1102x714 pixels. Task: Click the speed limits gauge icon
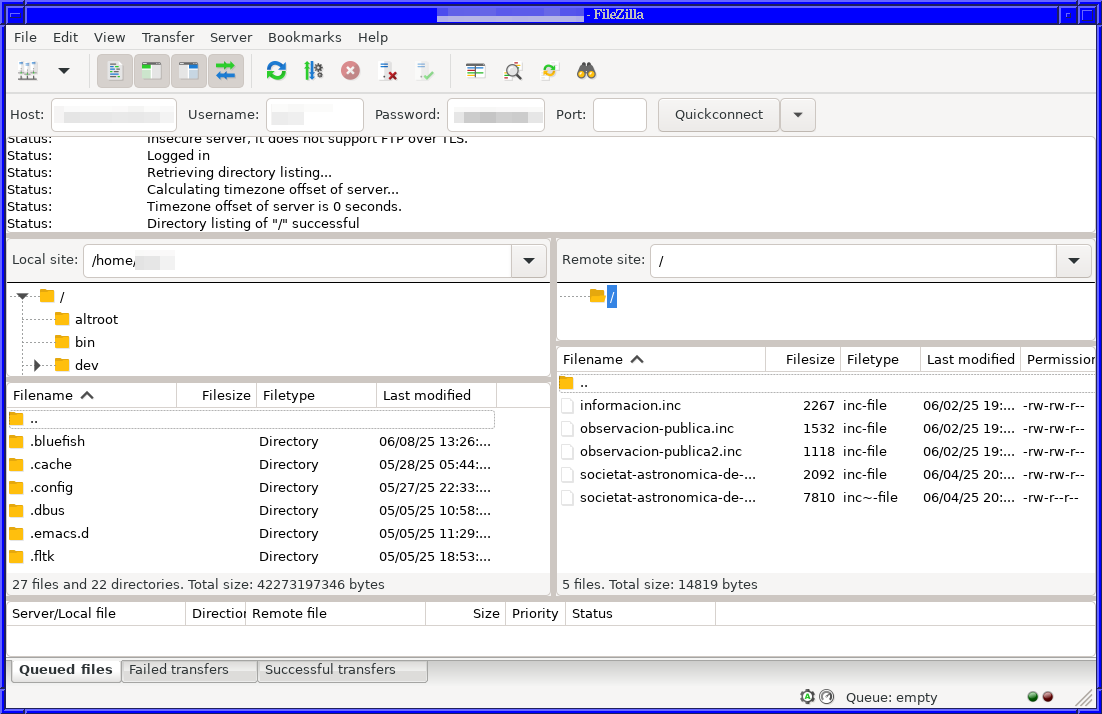pyautogui.click(x=826, y=696)
